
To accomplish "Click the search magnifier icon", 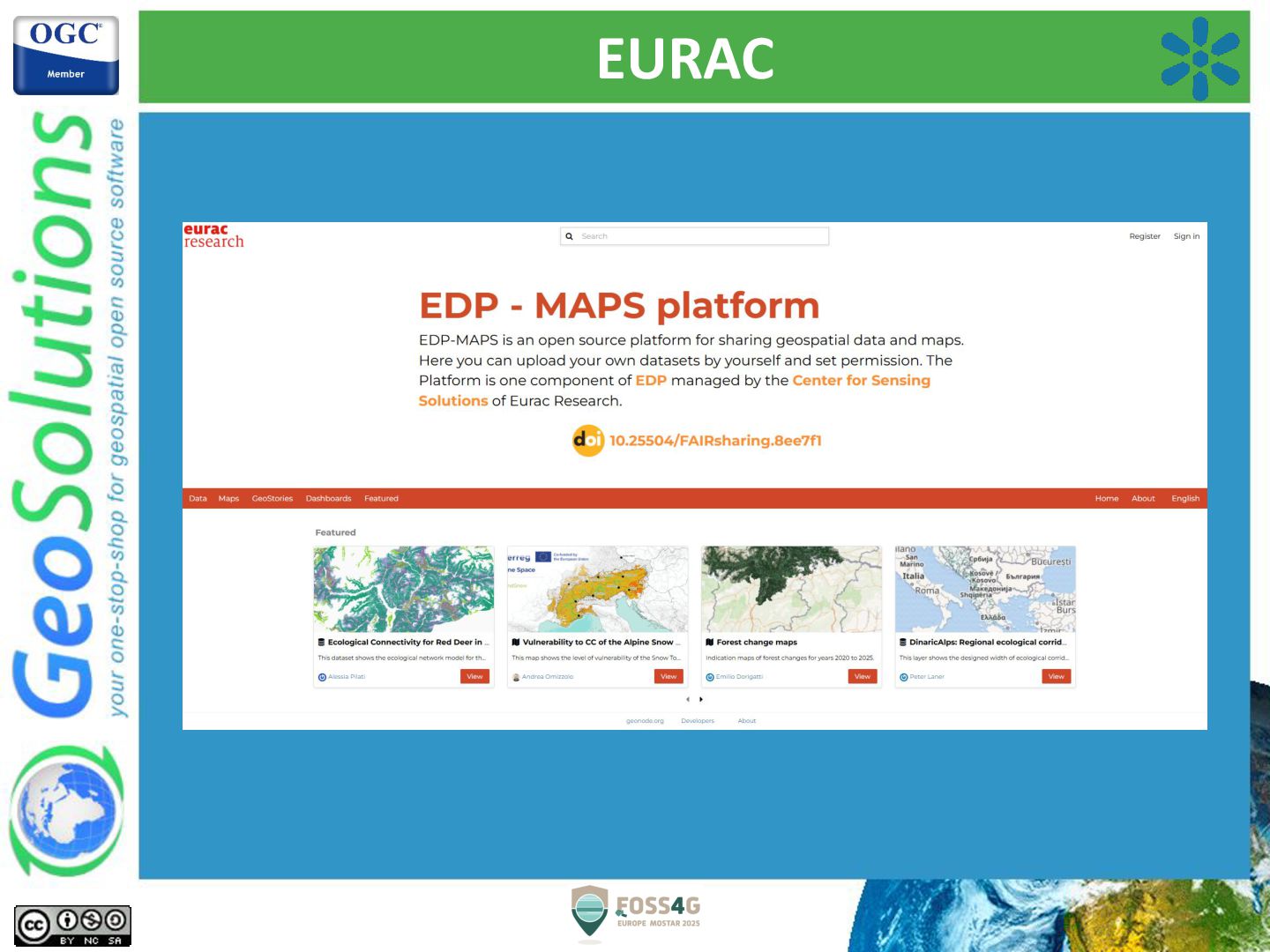I will point(570,236).
